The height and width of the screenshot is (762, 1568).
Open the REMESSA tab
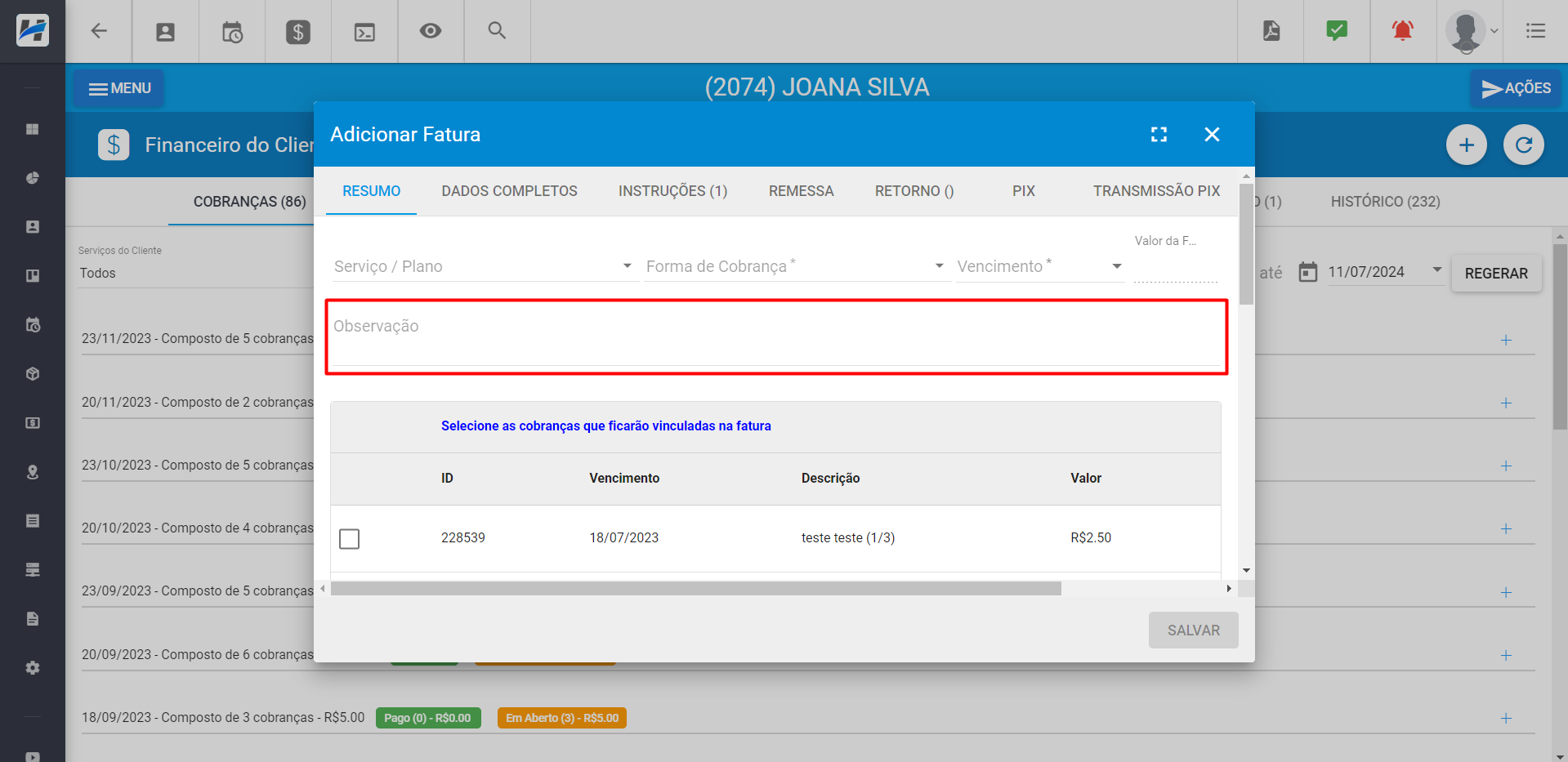click(x=801, y=191)
